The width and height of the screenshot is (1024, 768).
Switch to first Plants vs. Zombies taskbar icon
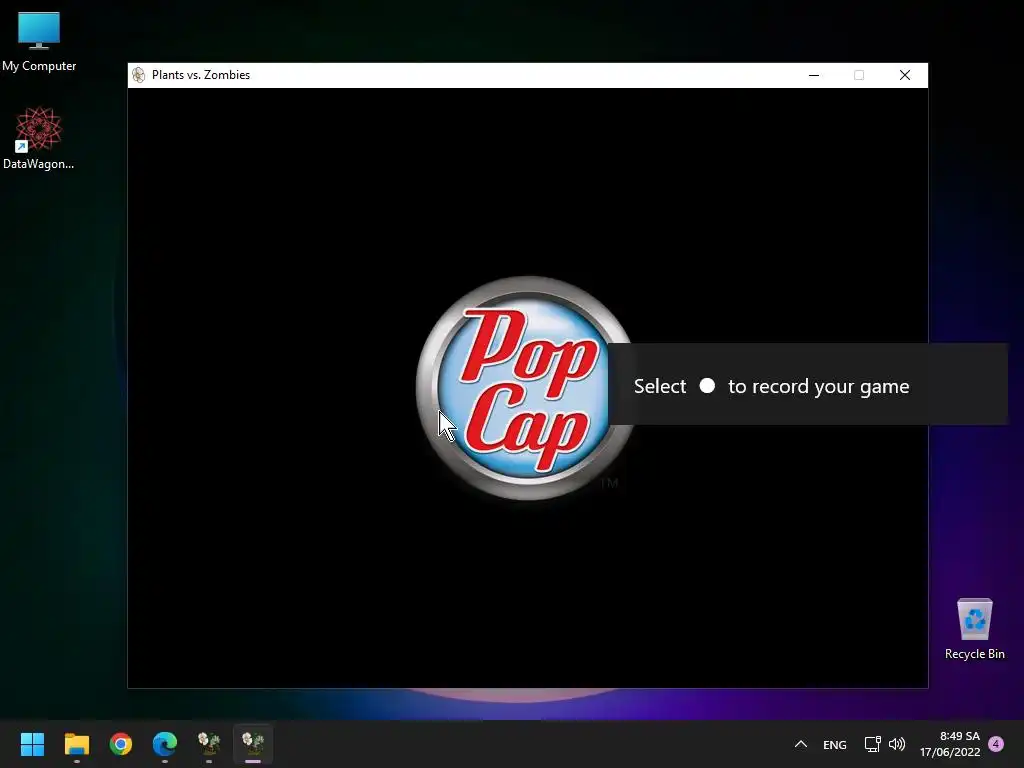209,743
